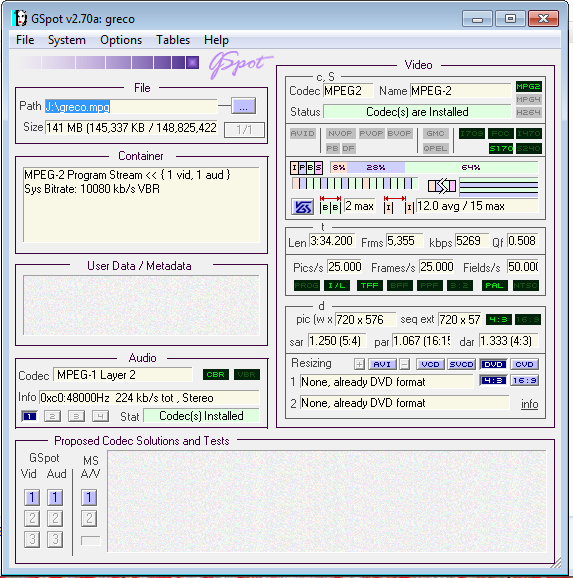The width and height of the screenshot is (573, 578).
Task: Click the PAL standard indicator
Action: click(x=494, y=285)
